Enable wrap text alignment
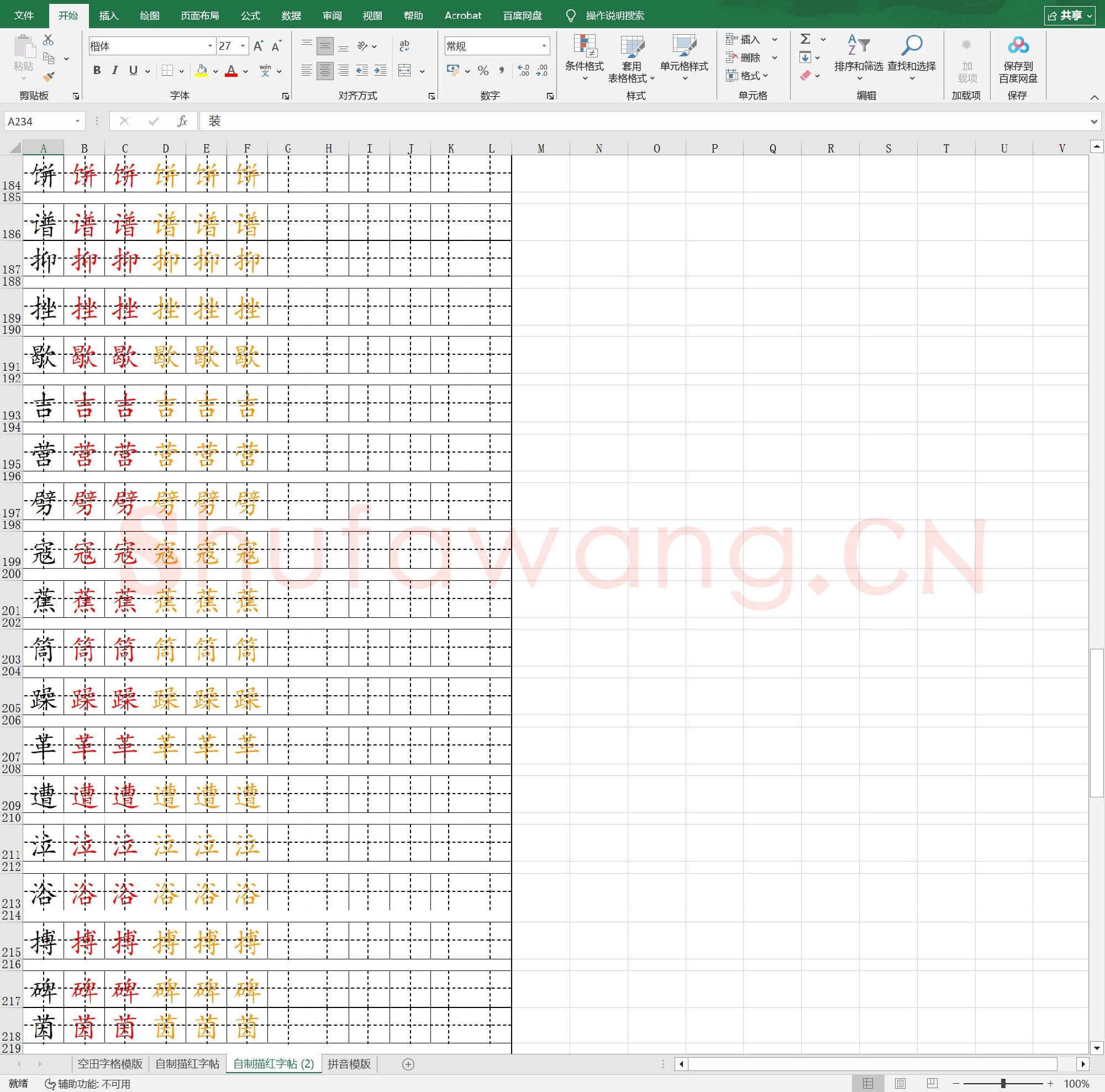Image resolution: width=1105 pixels, height=1092 pixels. tap(404, 46)
